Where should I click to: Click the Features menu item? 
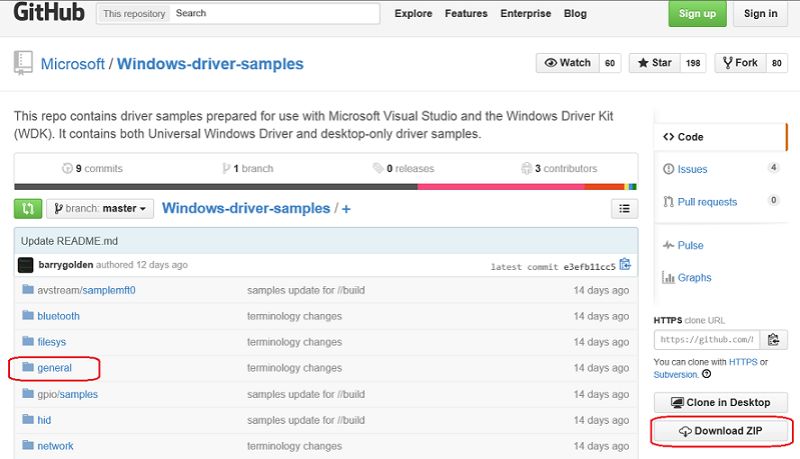pyautogui.click(x=466, y=14)
